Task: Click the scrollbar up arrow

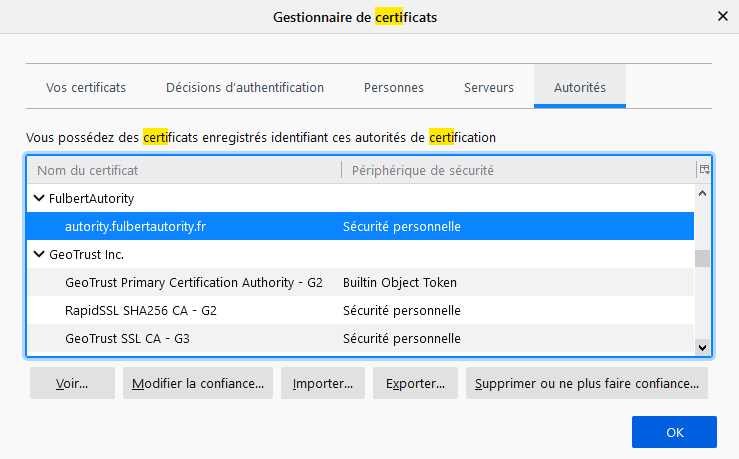Action: [702, 194]
